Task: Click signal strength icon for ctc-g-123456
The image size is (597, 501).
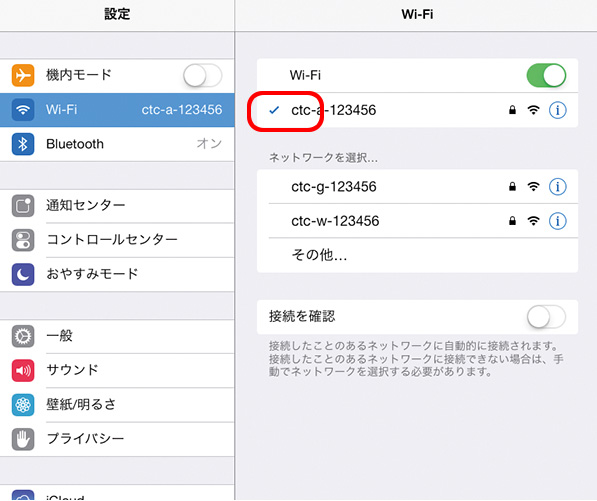Action: point(533,186)
